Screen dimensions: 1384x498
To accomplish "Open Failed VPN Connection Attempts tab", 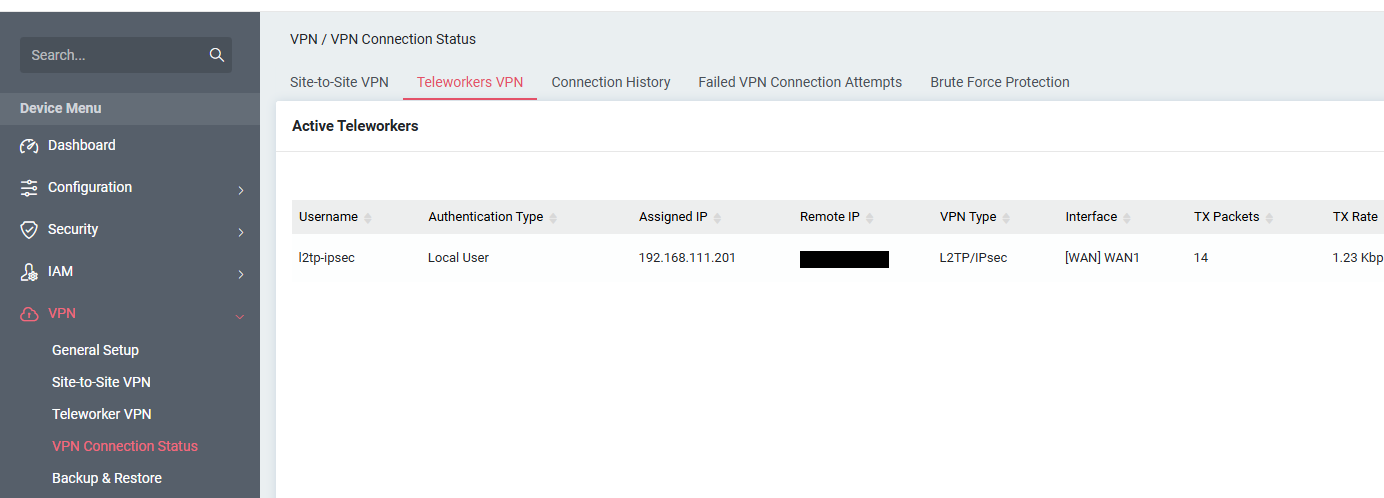I will (799, 82).
